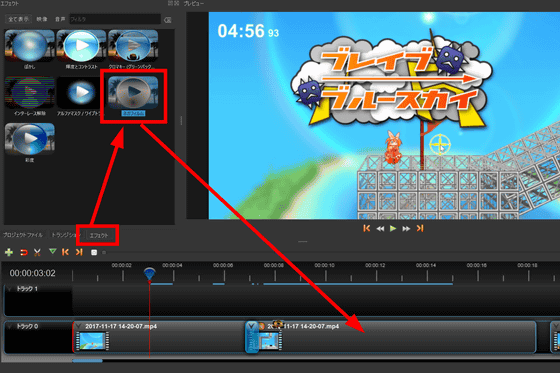Close the effects panel

pyautogui.click(x=176, y=3)
